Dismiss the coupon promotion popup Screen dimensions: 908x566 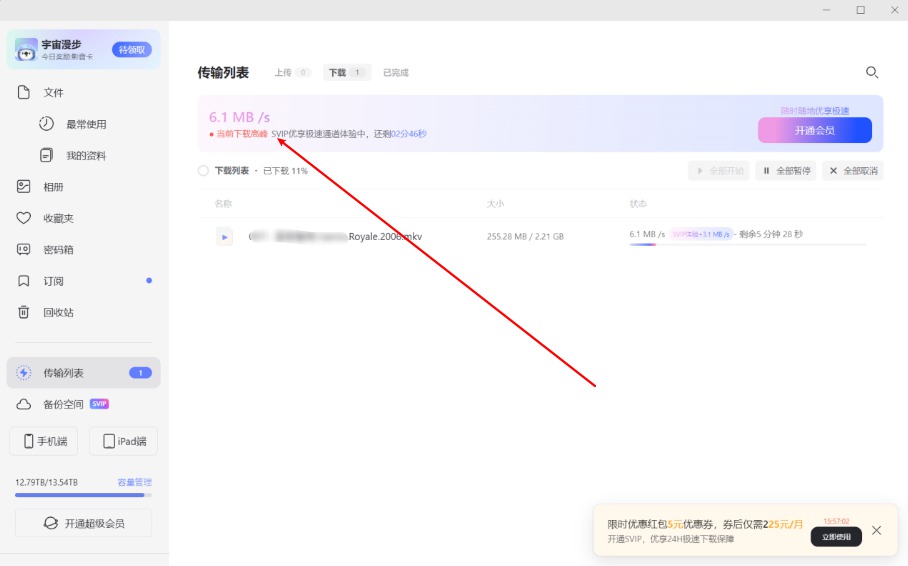point(877,530)
